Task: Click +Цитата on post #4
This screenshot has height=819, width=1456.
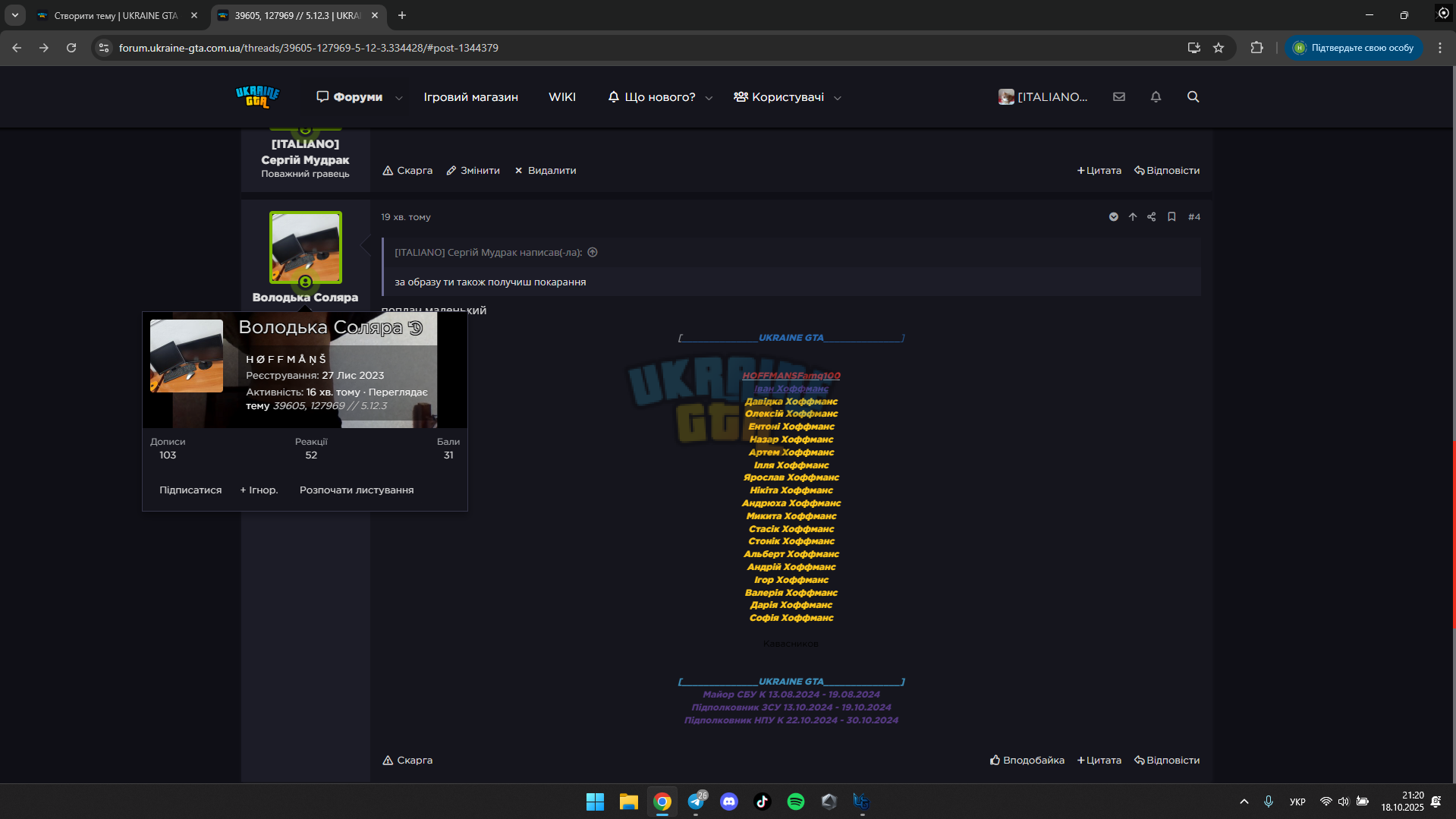Action: [x=1099, y=761]
